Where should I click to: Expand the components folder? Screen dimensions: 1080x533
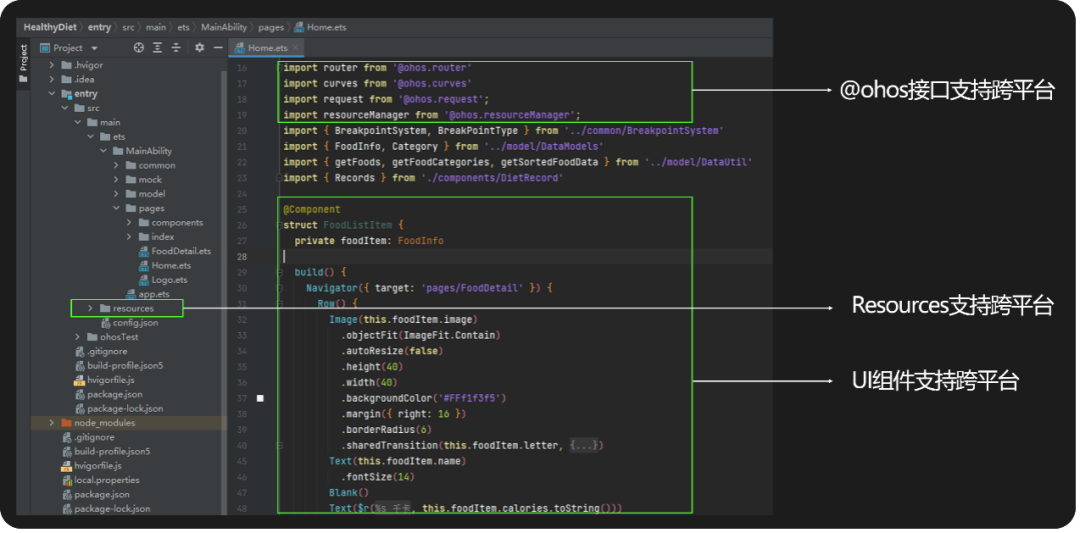[129, 222]
